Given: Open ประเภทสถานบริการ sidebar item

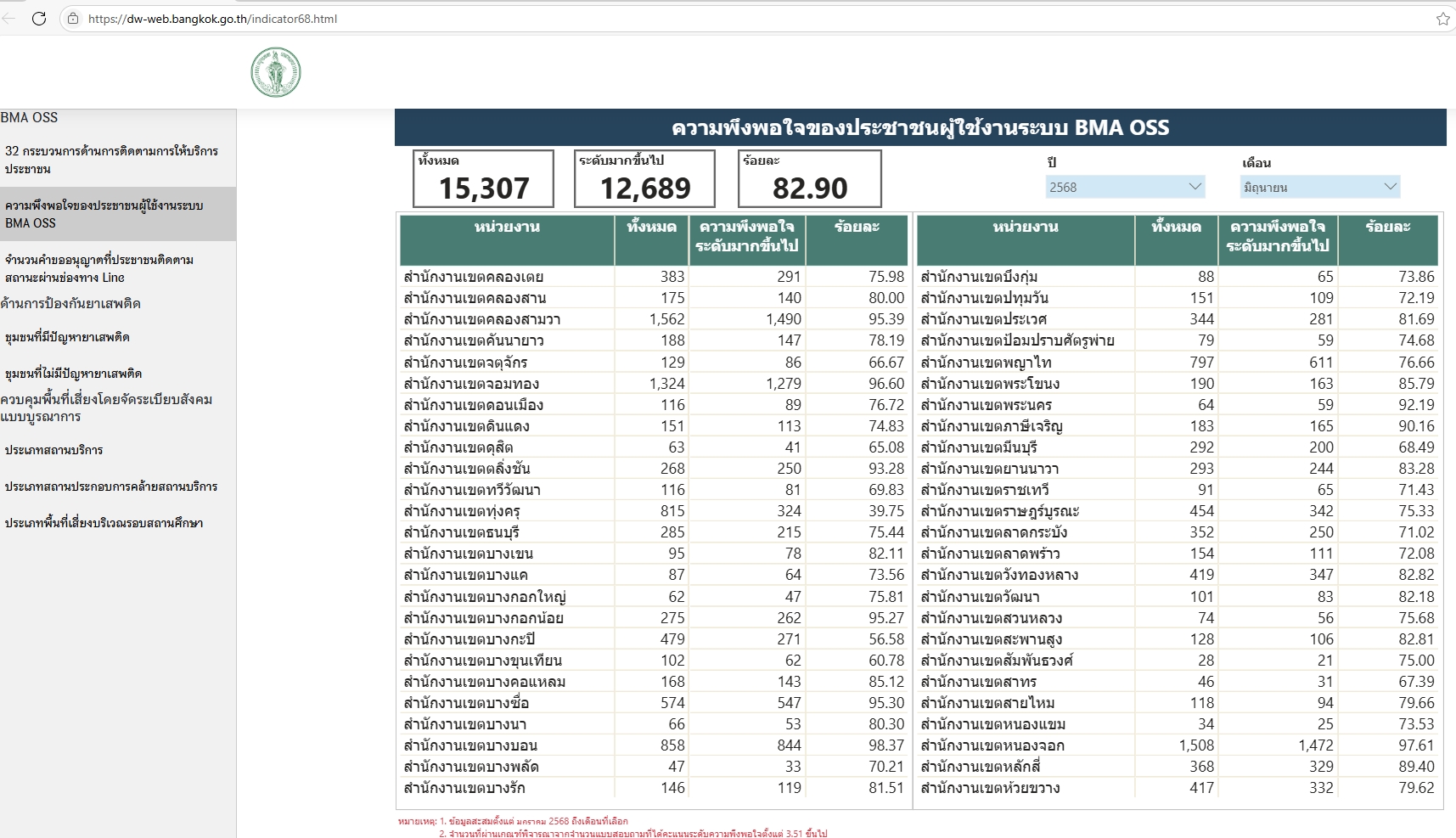Looking at the screenshot, I should tap(118, 450).
